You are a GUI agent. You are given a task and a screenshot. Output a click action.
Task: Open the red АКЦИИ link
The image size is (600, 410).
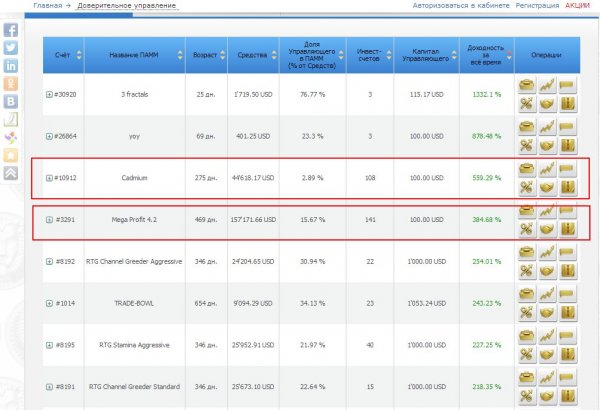tap(577, 5)
